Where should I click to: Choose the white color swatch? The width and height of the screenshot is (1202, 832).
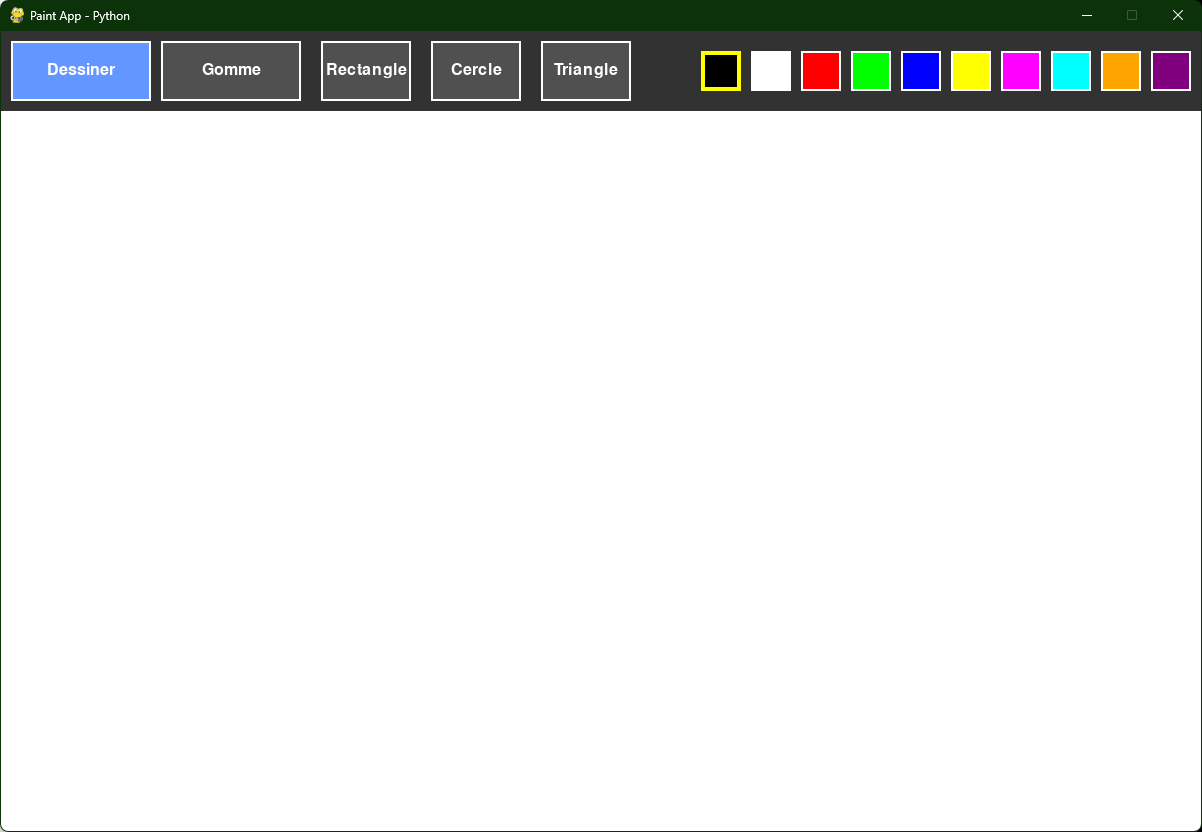click(x=771, y=71)
